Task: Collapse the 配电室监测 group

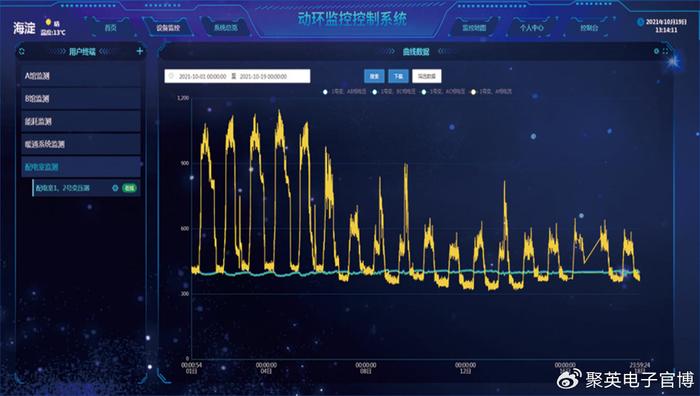Action: [x=81, y=167]
